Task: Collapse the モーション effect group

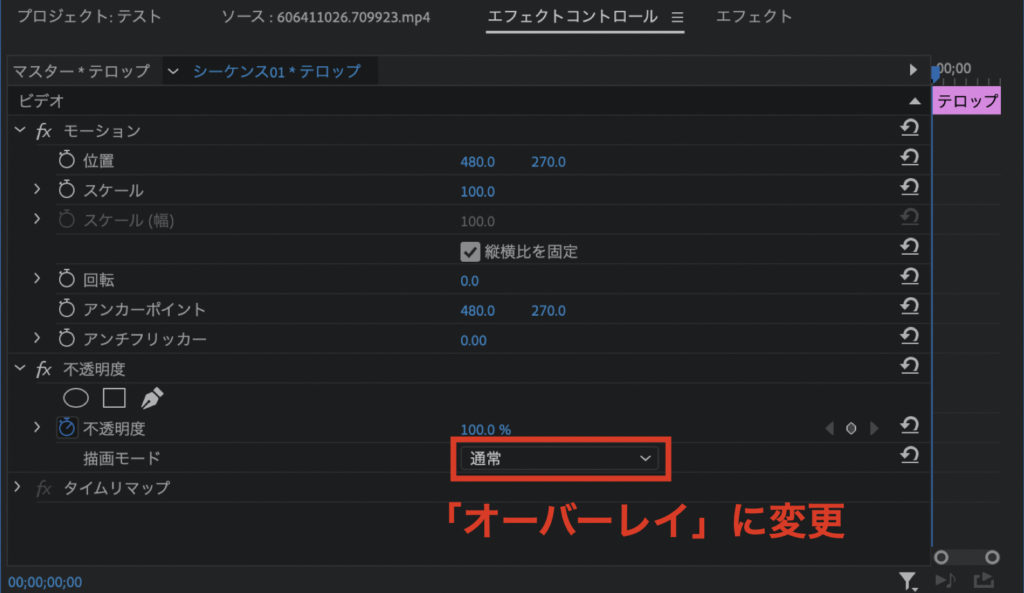Action: [20, 130]
